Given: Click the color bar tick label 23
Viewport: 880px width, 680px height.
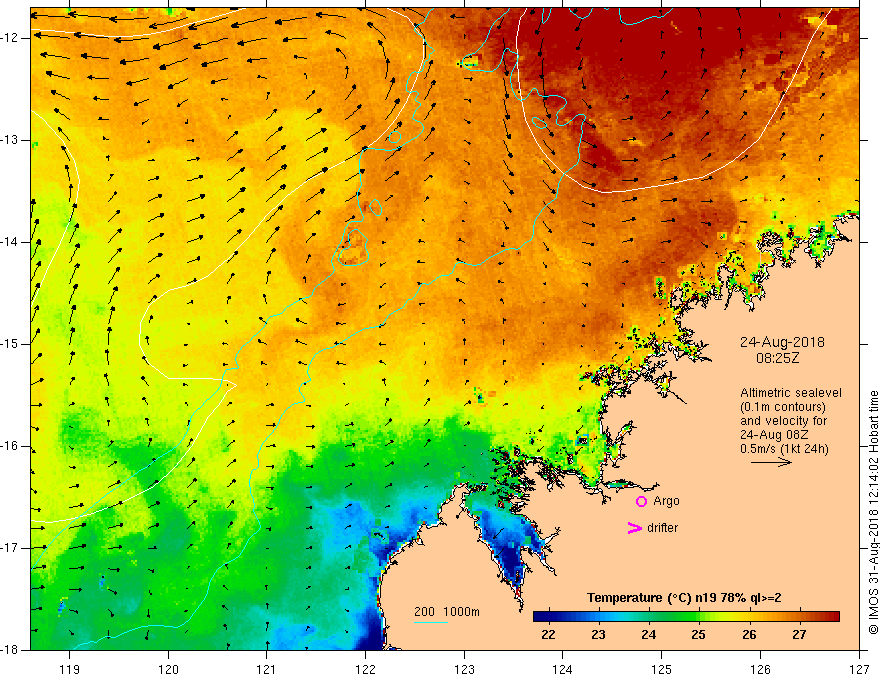Looking at the screenshot, I should coord(598,635).
